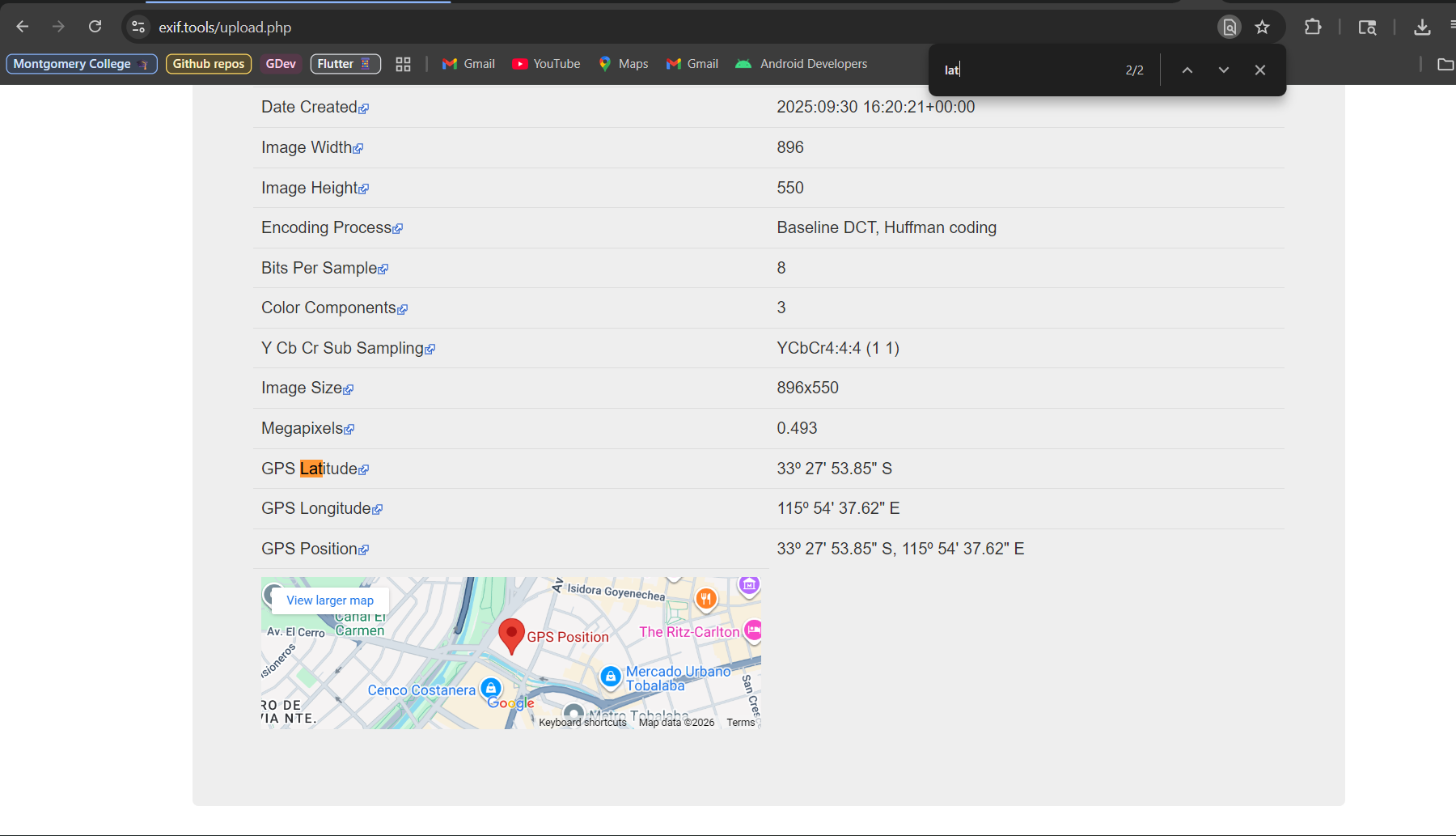Screen dimensions: 1456x836
Task: Open the Extensions puzzle icon
Action: click(1313, 27)
